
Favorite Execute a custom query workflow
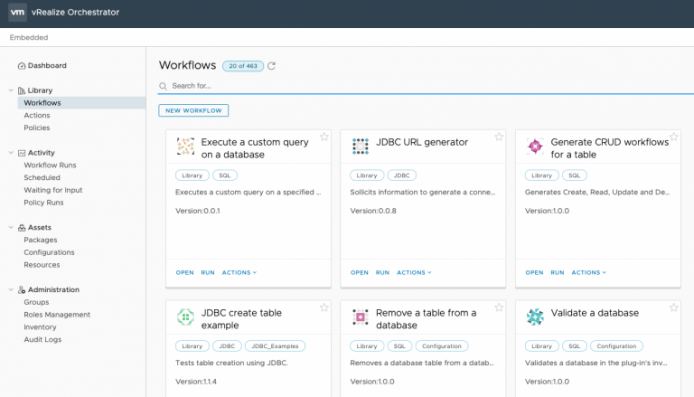coord(324,137)
